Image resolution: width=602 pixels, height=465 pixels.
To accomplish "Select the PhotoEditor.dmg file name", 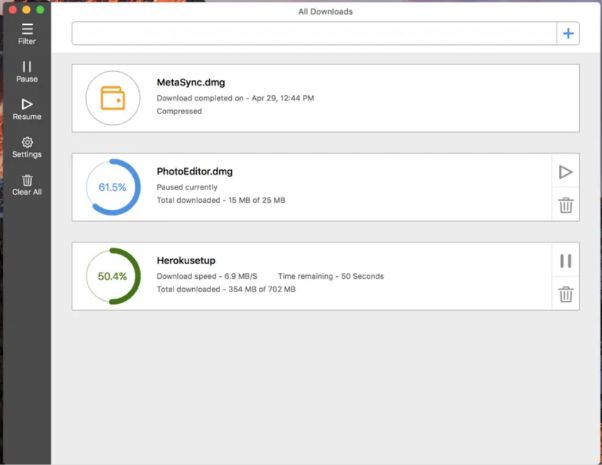I will click(195, 172).
